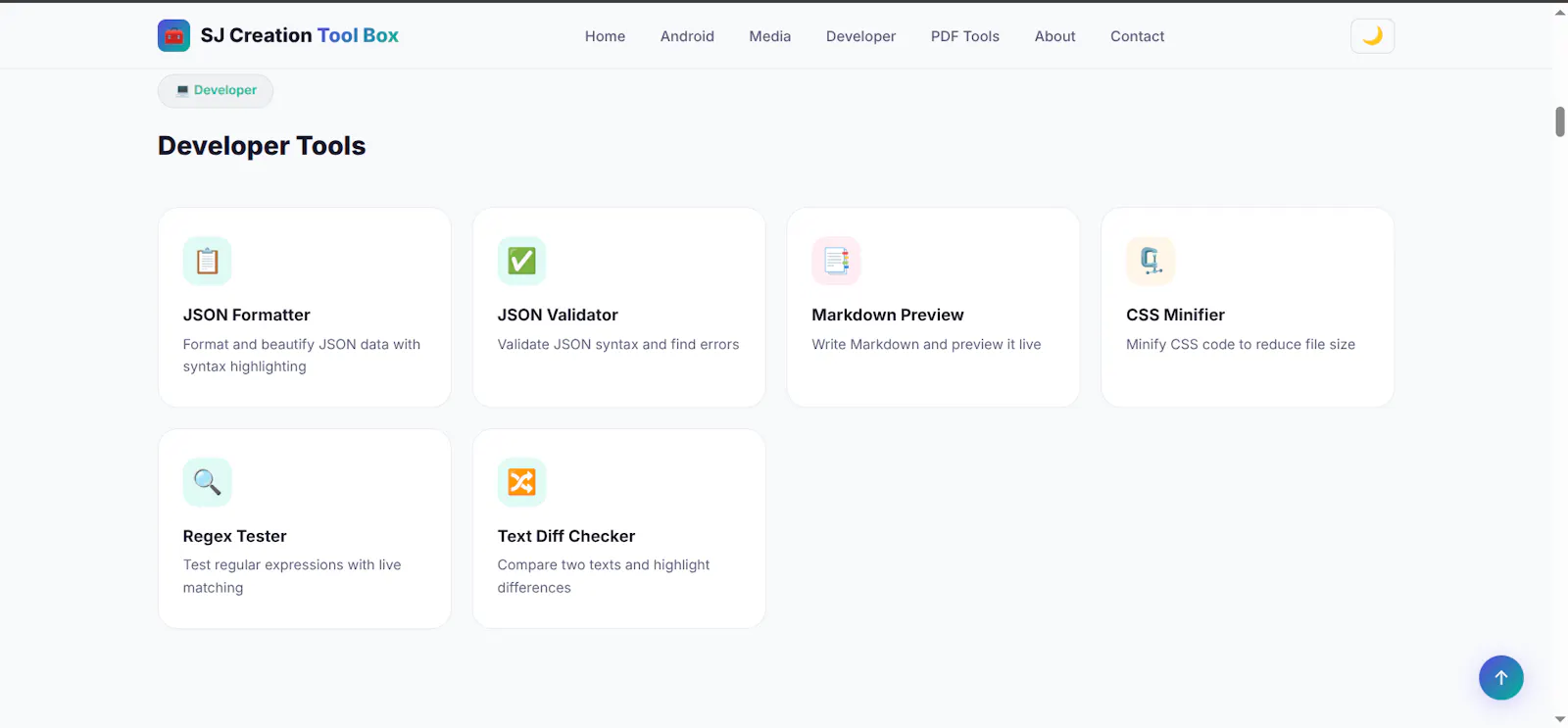Open the Home menu item
The height and width of the screenshot is (728, 1568).
tap(605, 36)
